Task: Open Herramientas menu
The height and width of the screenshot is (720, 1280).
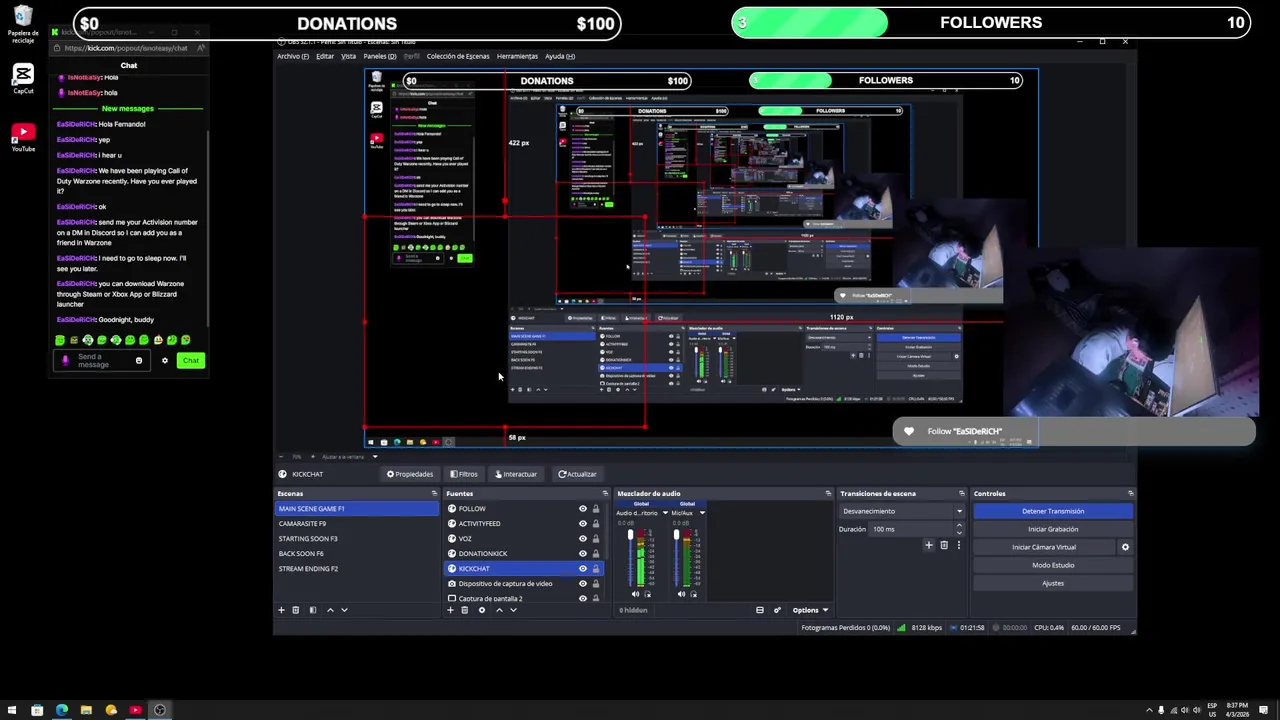Action: click(517, 56)
